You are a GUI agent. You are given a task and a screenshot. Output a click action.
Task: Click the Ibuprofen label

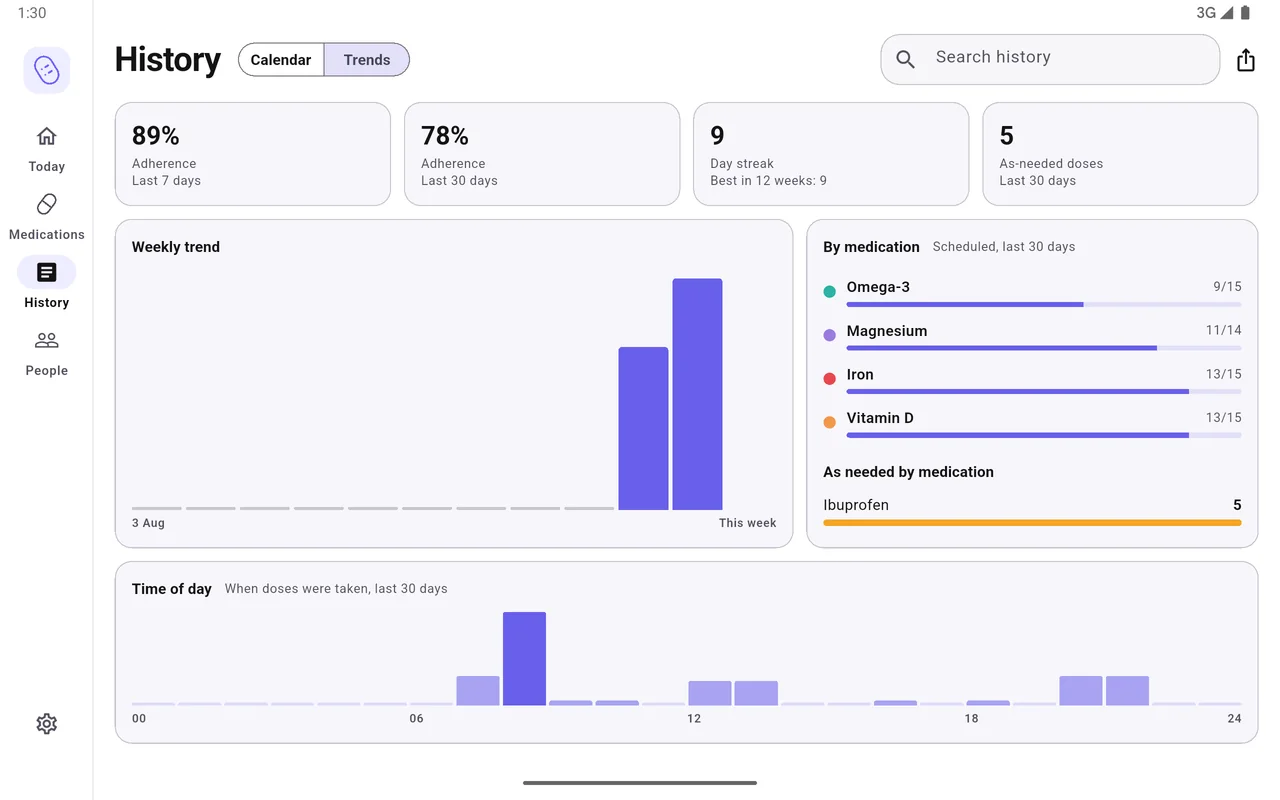856,505
